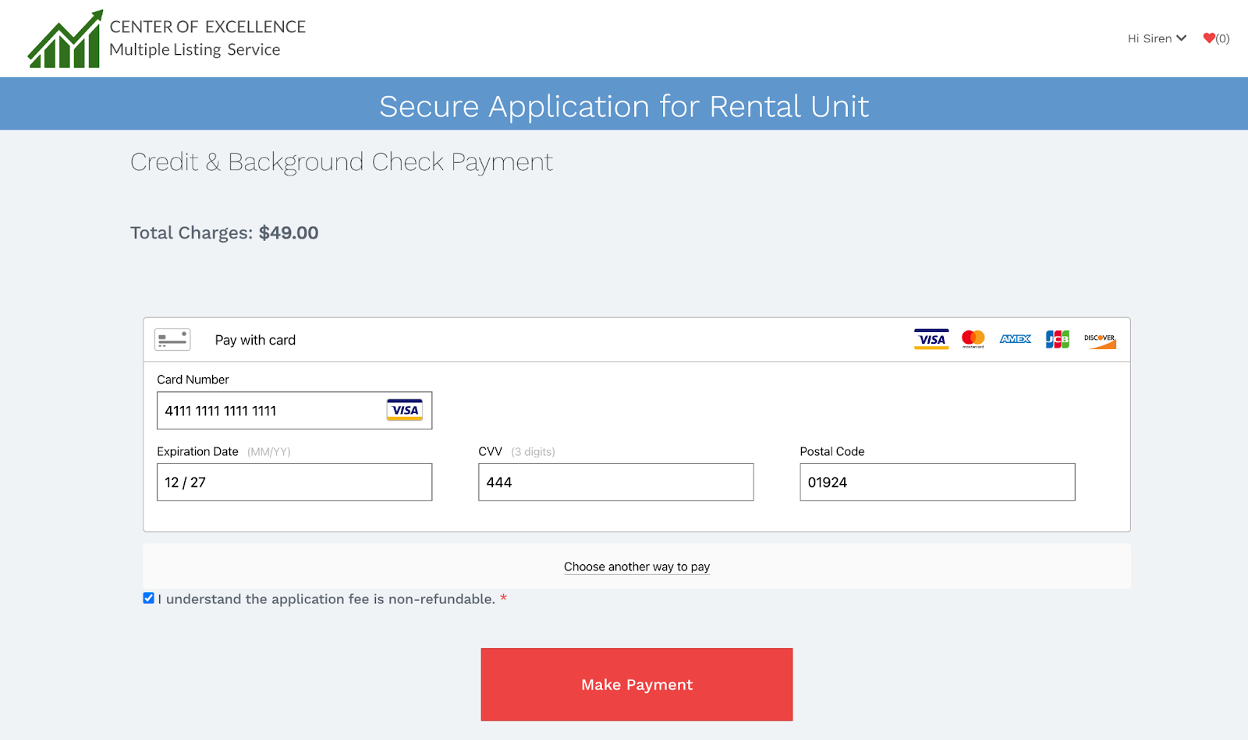Click the Discover card logo
Screen dimensions: 1248x740
[1099, 340]
